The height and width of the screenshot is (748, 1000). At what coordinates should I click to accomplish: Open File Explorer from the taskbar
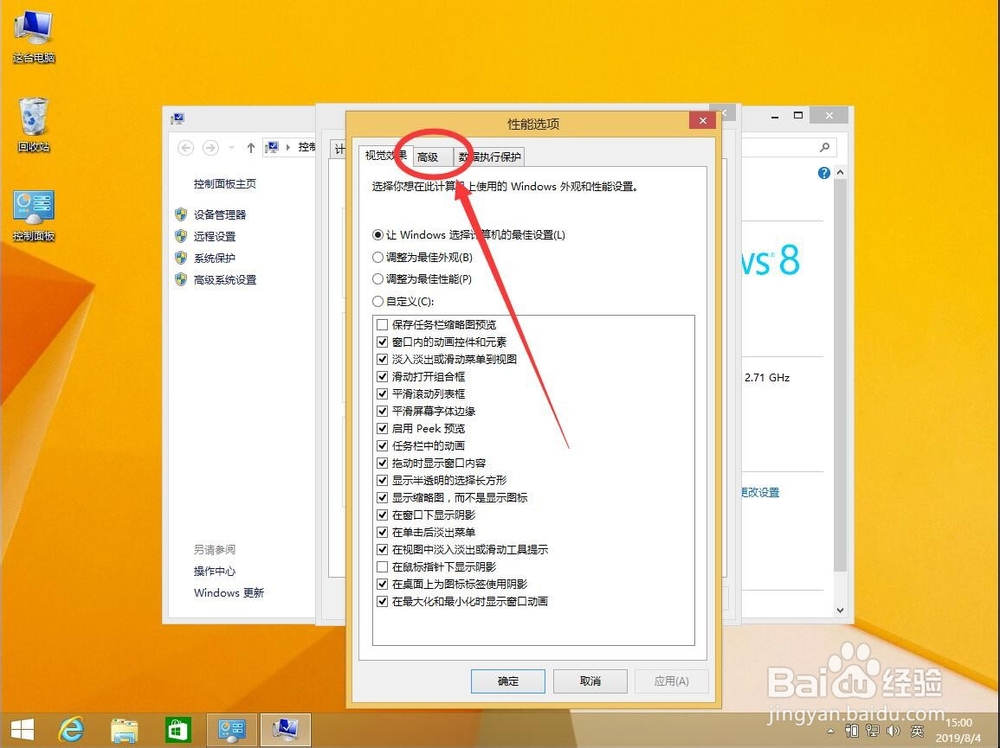[125, 729]
